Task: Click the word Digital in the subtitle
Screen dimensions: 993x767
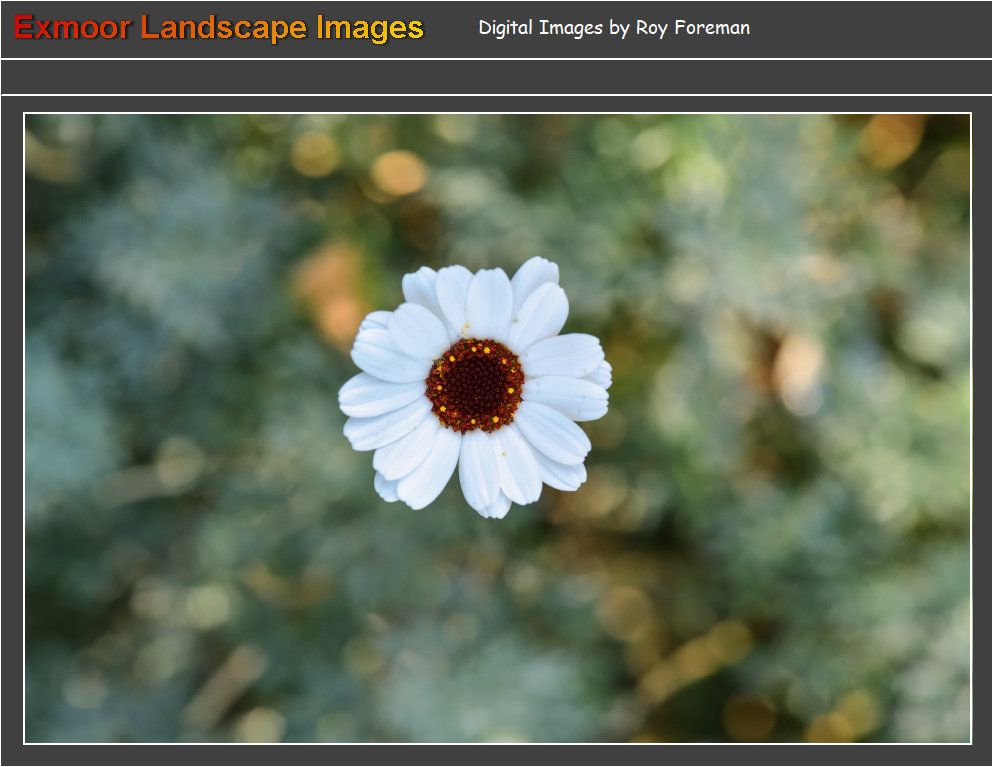Action: [505, 28]
